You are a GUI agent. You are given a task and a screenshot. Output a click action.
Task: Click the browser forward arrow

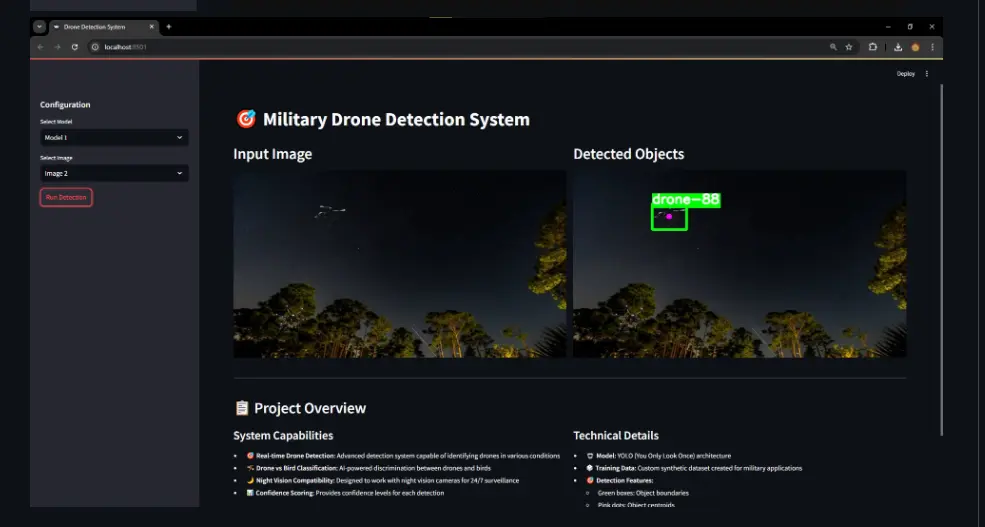[x=57, y=47]
